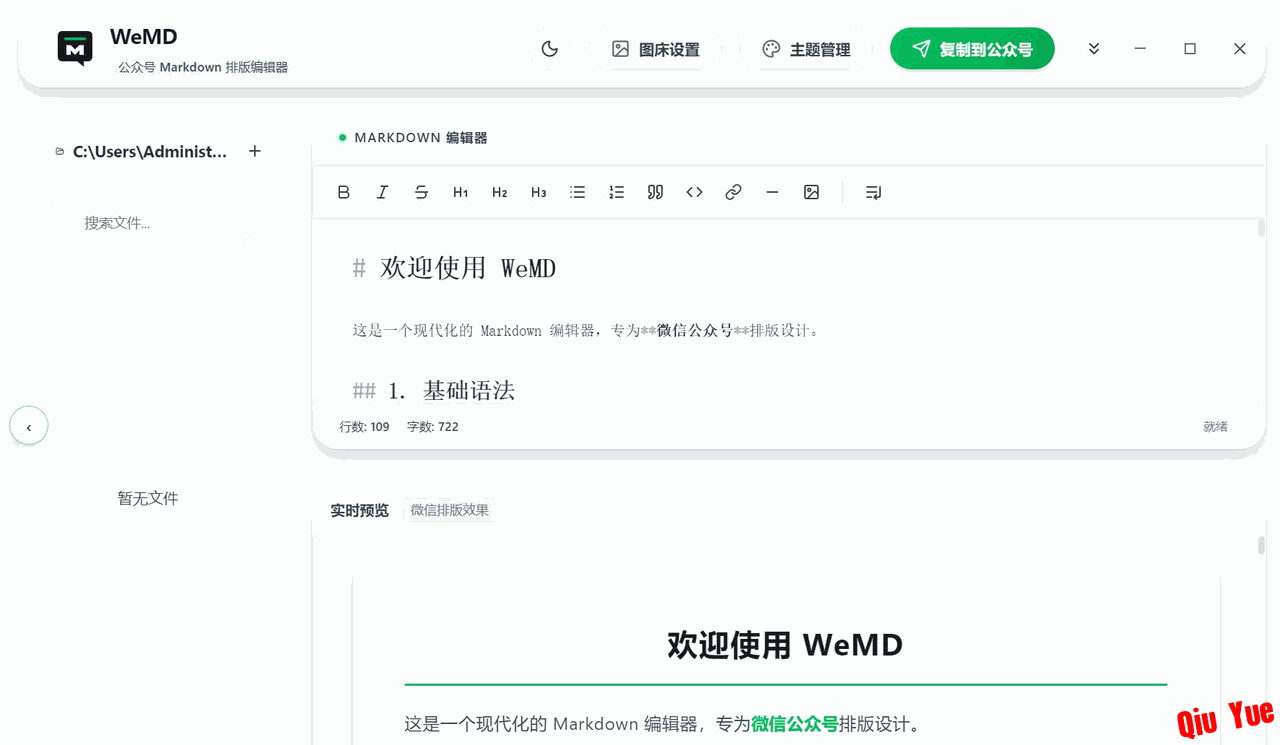This screenshot has height=745, width=1280.
Task: Click the '欢迎使用 WeMD' preview heading
Action: pyautogui.click(x=785, y=645)
